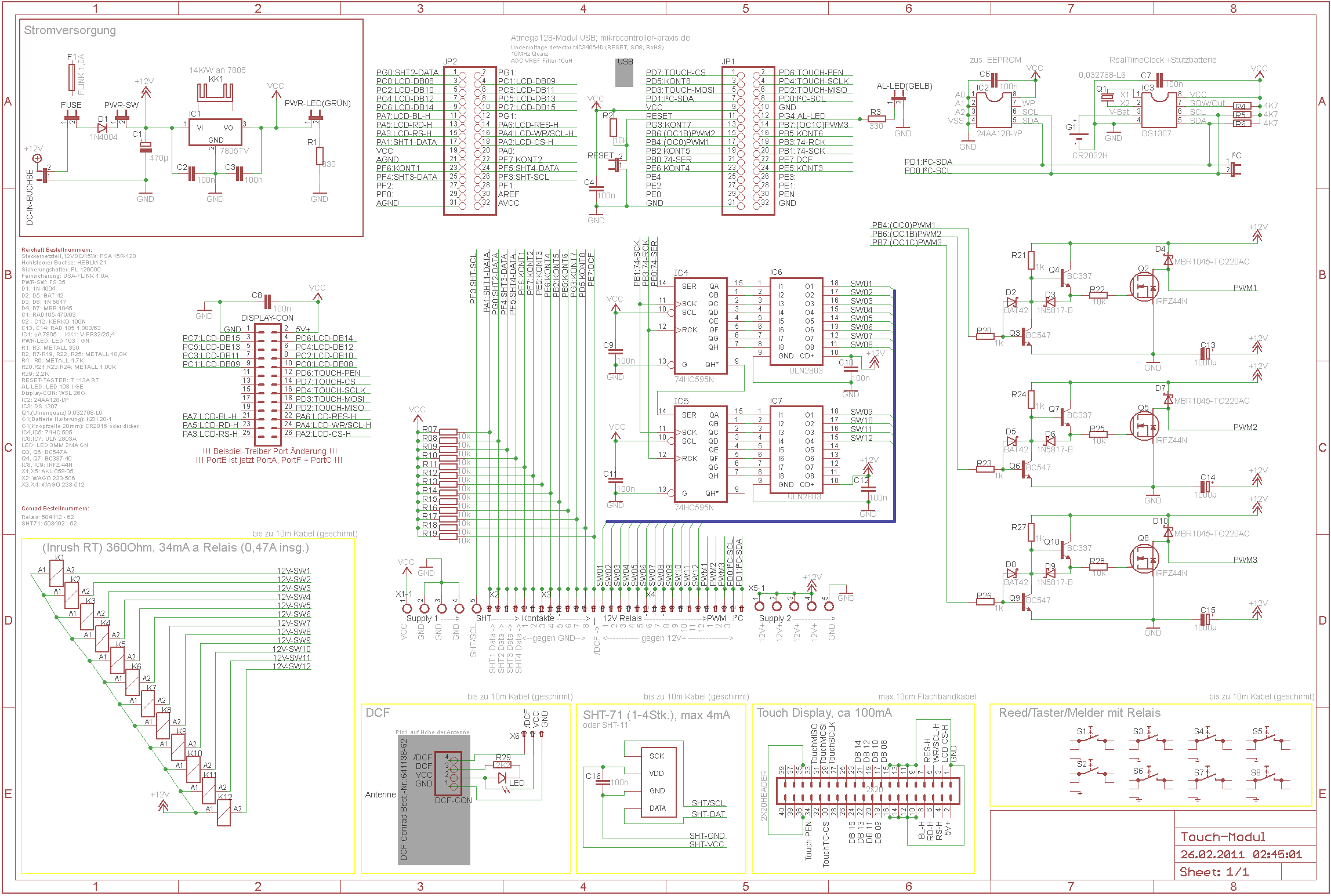
Task: Select the IC6 ULN2803 driver
Action: pyautogui.click(x=796, y=321)
